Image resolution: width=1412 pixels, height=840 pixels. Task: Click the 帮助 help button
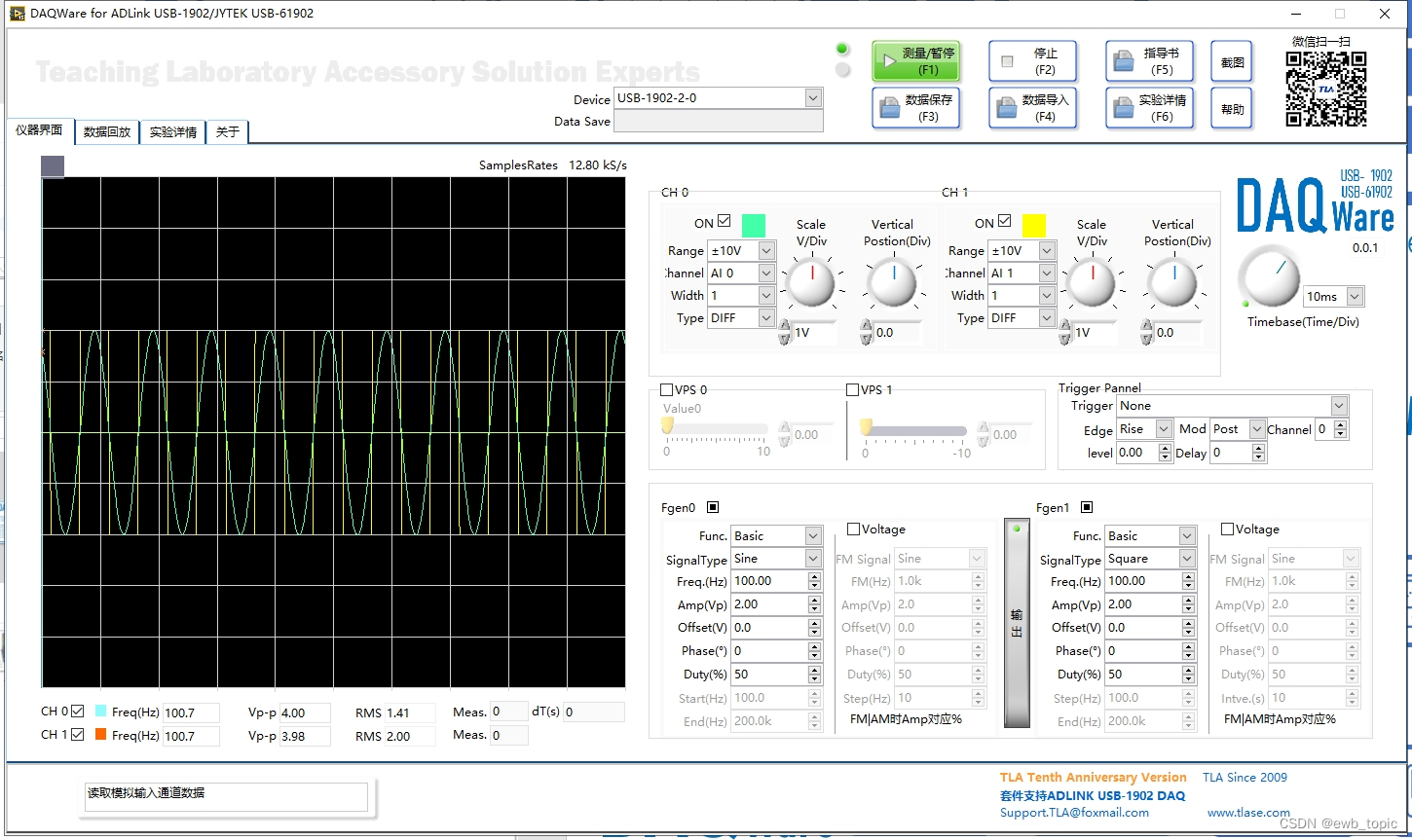(x=1232, y=108)
